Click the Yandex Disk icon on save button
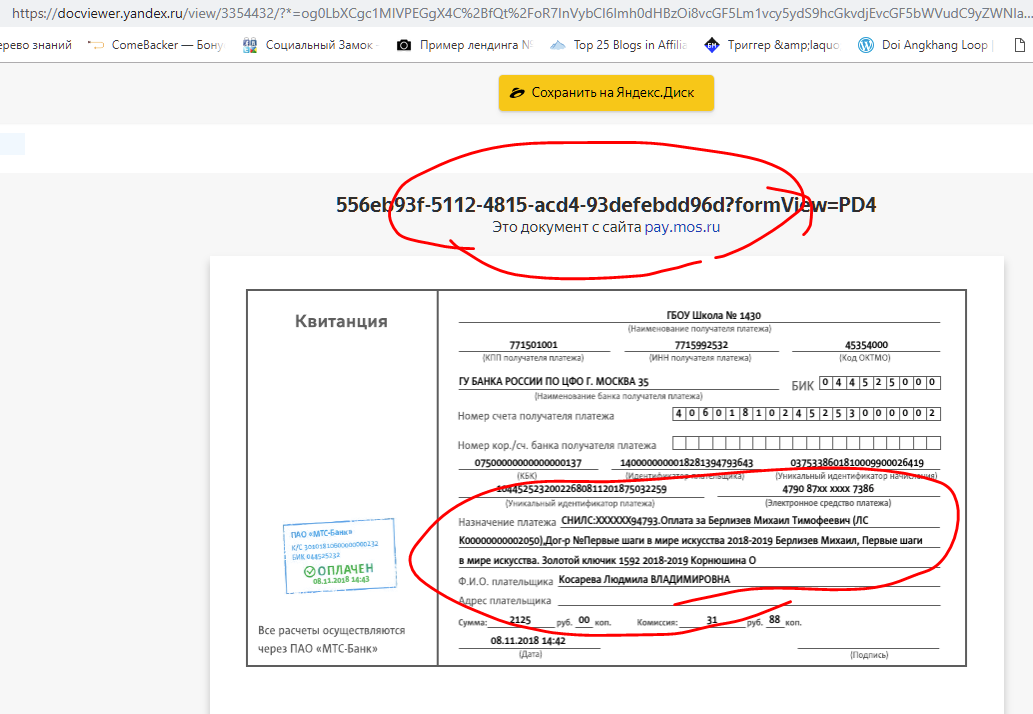 point(517,93)
